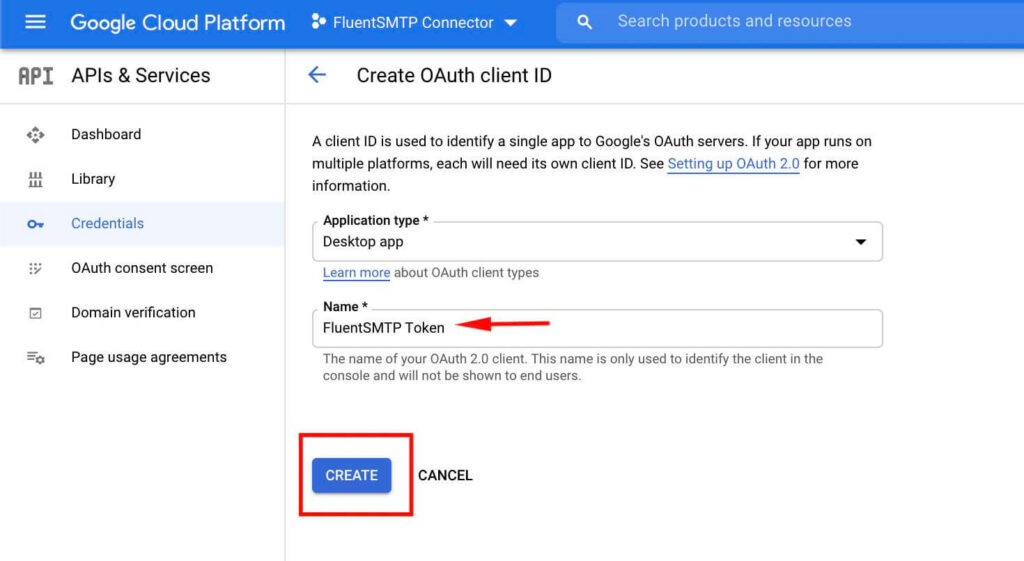1024x561 pixels.
Task: Open Learn more about OAuth client types
Action: coord(356,272)
